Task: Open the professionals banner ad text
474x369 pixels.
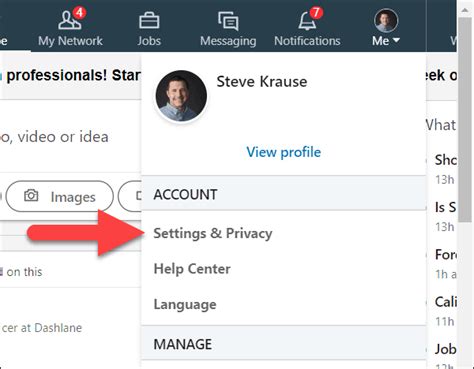Action: coord(73,75)
